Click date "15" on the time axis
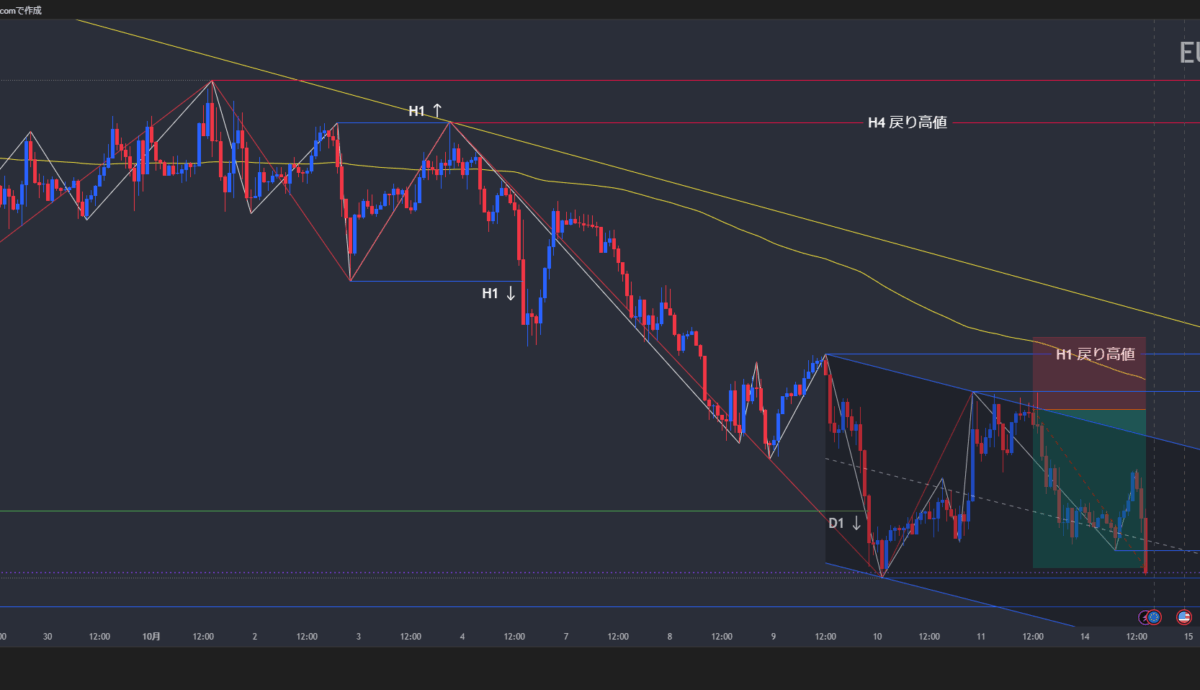This screenshot has height=690, width=1200. tap(1189, 636)
